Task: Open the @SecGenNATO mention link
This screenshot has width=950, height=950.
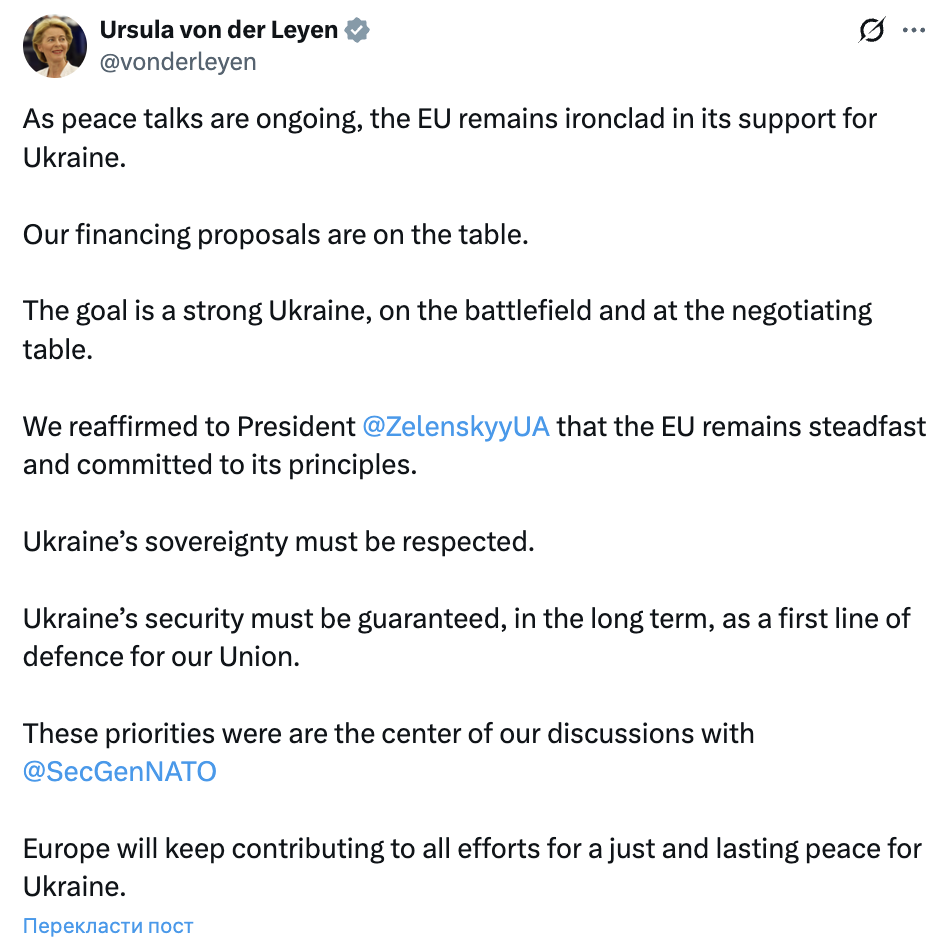Action: pos(119,771)
